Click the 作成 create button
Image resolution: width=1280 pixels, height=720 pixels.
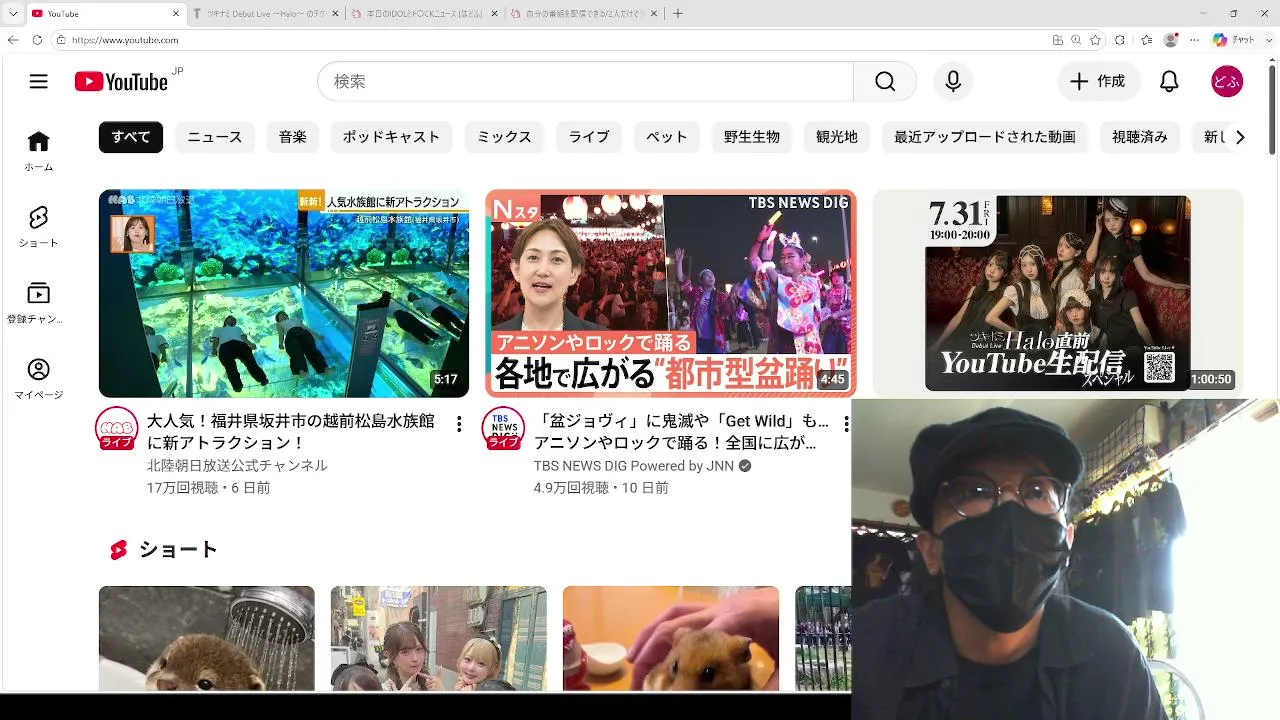(1098, 81)
